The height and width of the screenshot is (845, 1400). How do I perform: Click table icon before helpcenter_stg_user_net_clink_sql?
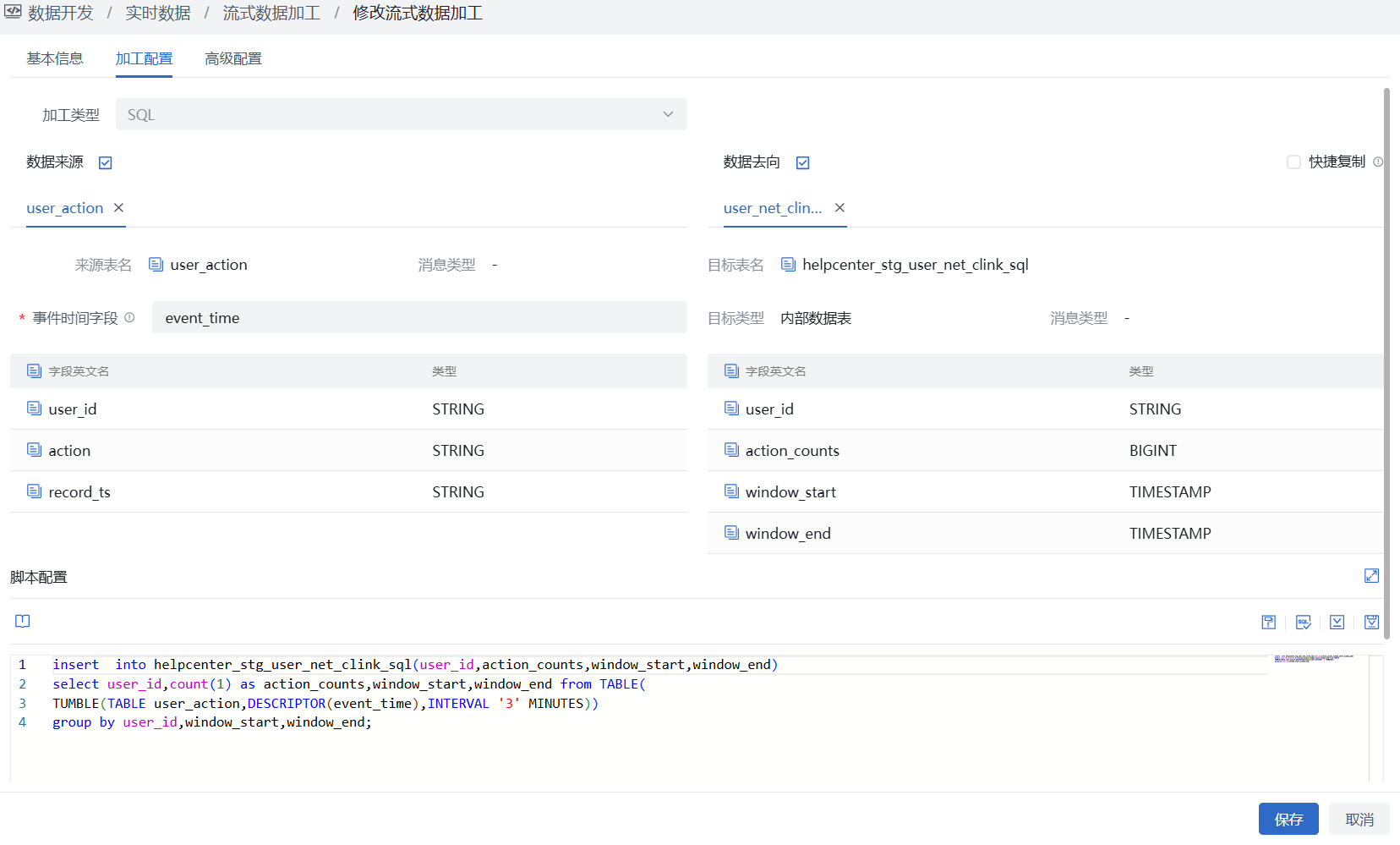coord(788,264)
